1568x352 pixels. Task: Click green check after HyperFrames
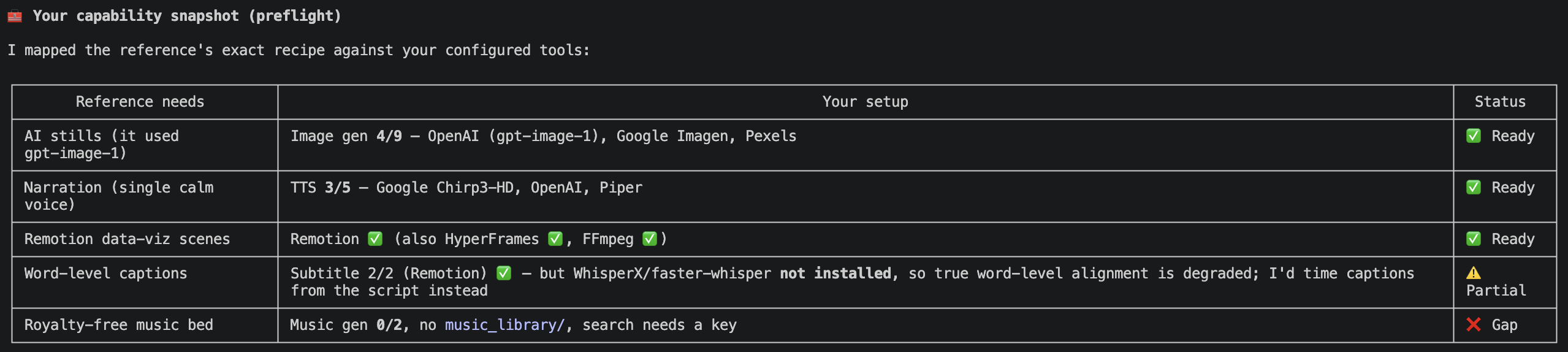pyautogui.click(x=555, y=239)
